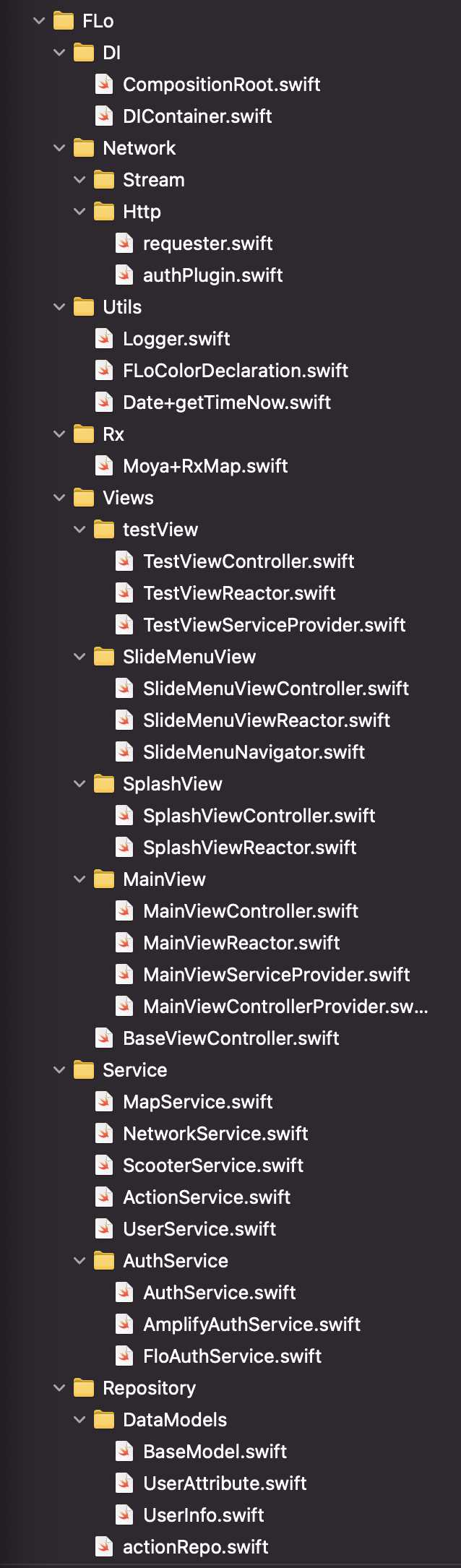
Task: Collapse the testView folder chevron
Action: tap(79, 530)
